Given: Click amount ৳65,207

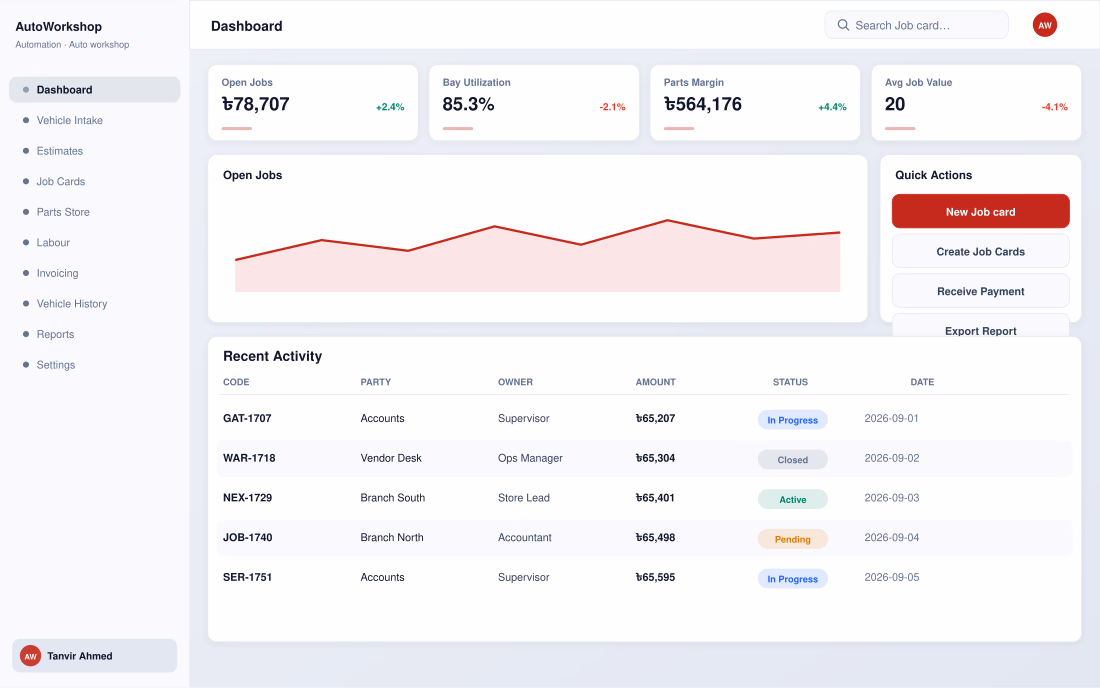Looking at the screenshot, I should 655,419.
